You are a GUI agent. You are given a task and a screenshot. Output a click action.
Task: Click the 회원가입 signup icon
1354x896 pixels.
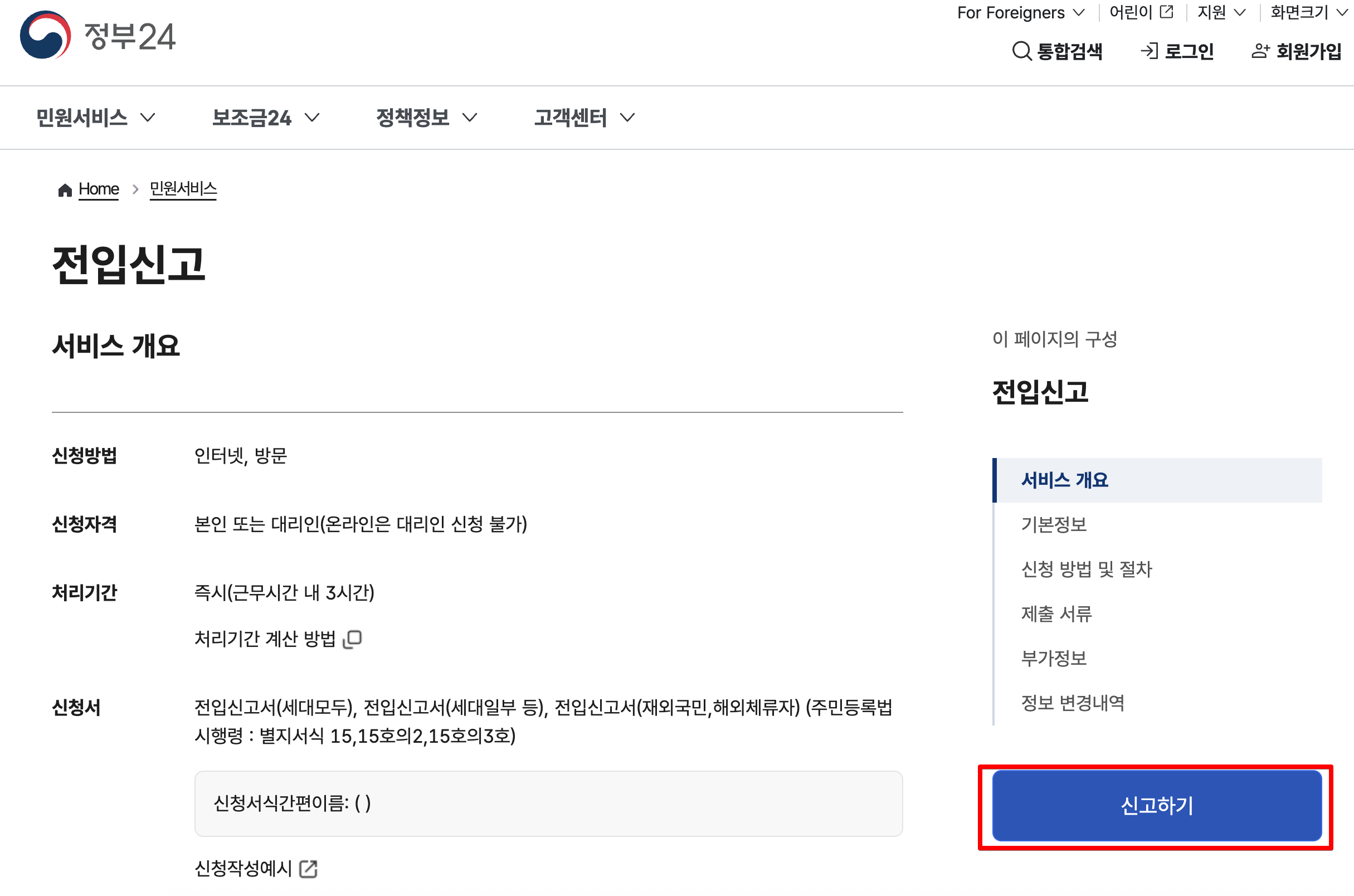1260,51
